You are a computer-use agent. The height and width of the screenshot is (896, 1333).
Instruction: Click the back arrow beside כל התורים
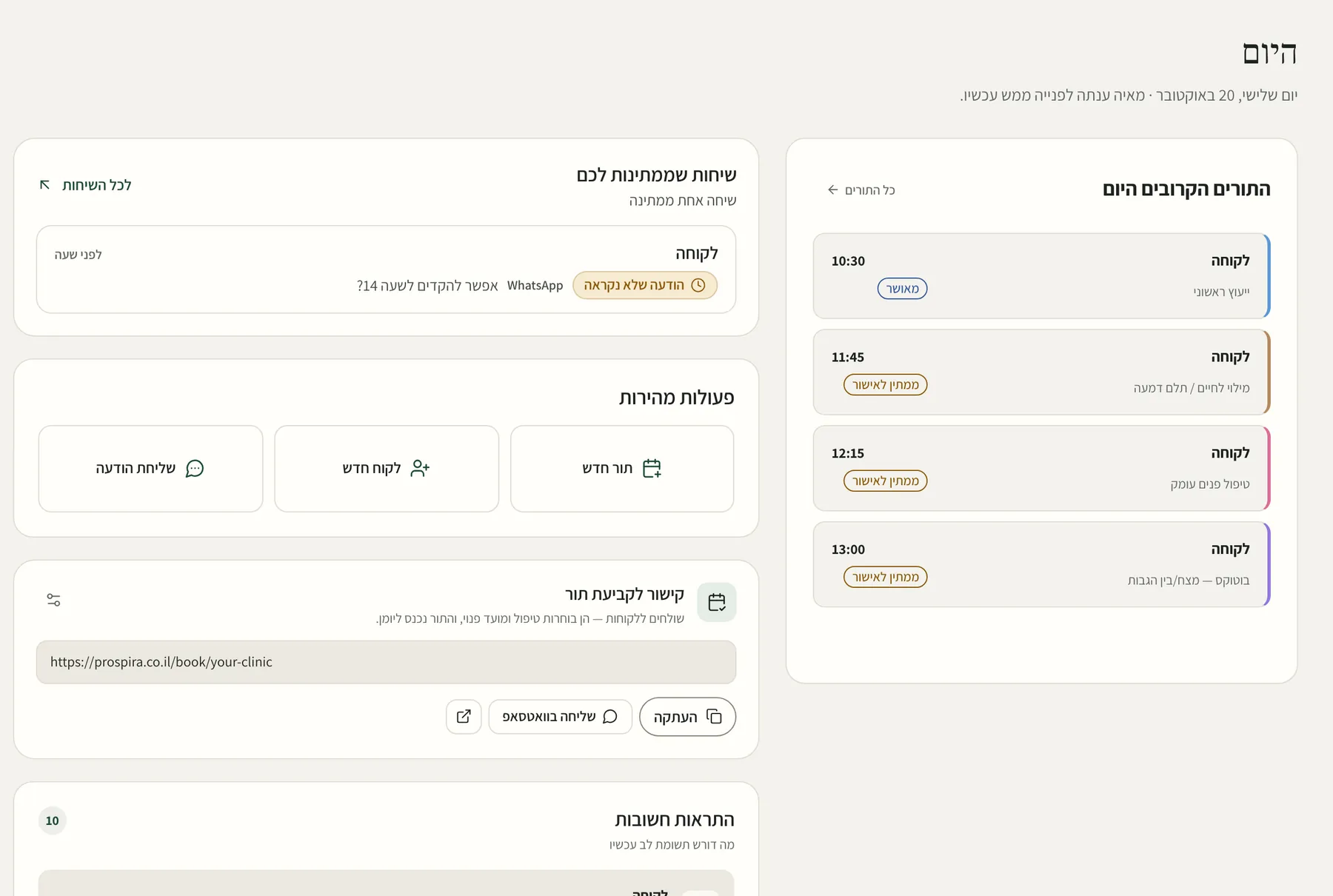coord(833,190)
